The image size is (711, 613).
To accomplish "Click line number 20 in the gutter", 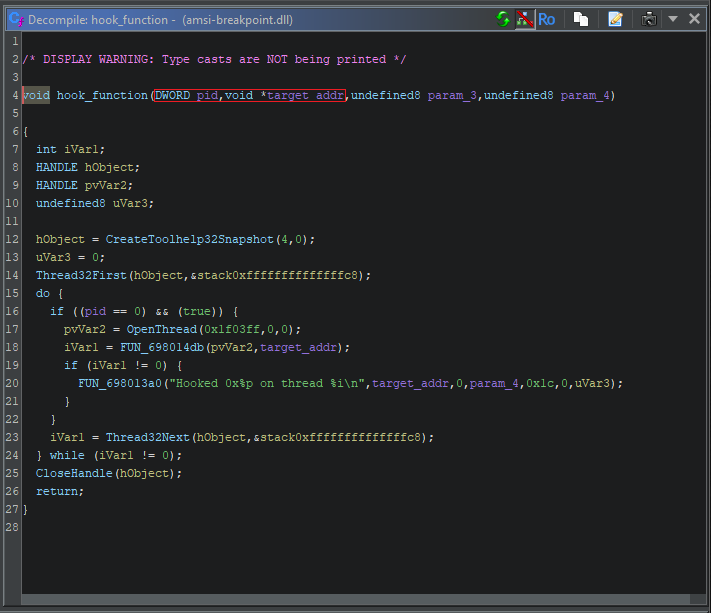I will point(12,383).
